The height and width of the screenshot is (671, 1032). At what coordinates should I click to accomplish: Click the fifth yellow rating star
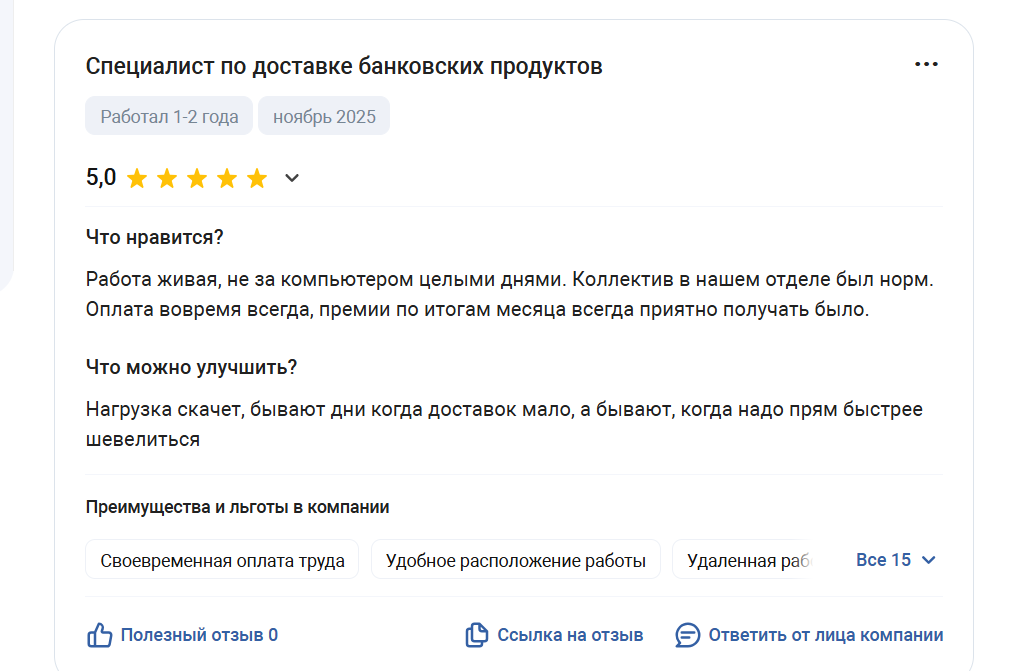[257, 179]
